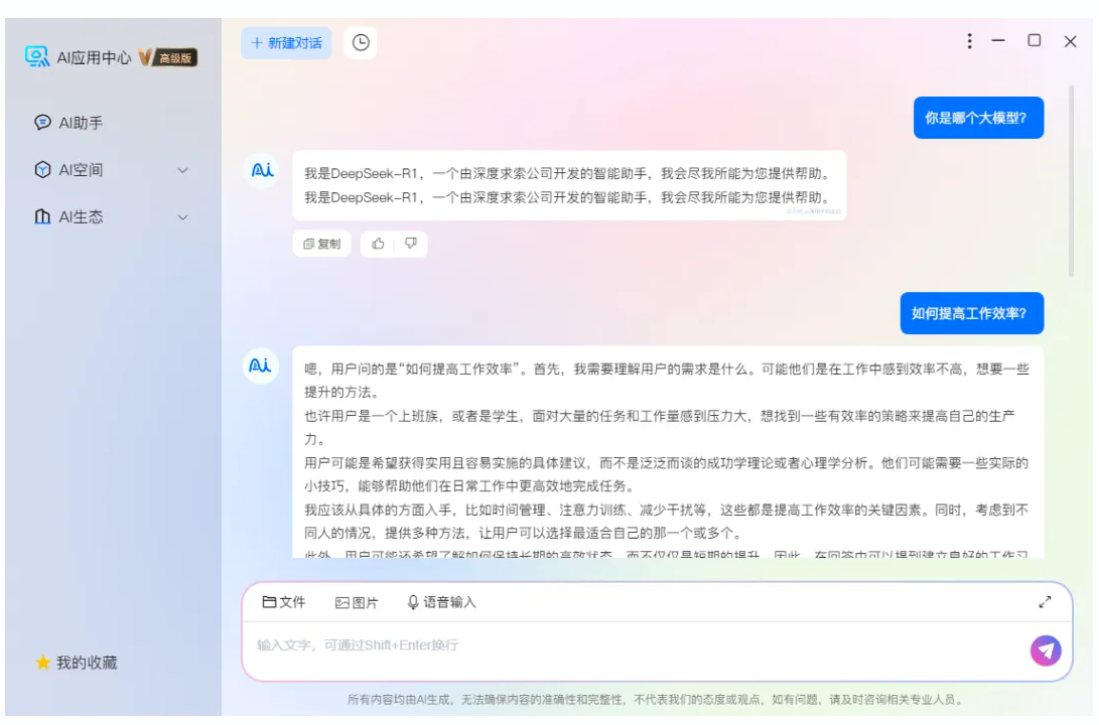Open the AI助手 sidebar item
The height and width of the screenshot is (725, 1099).
[69, 123]
